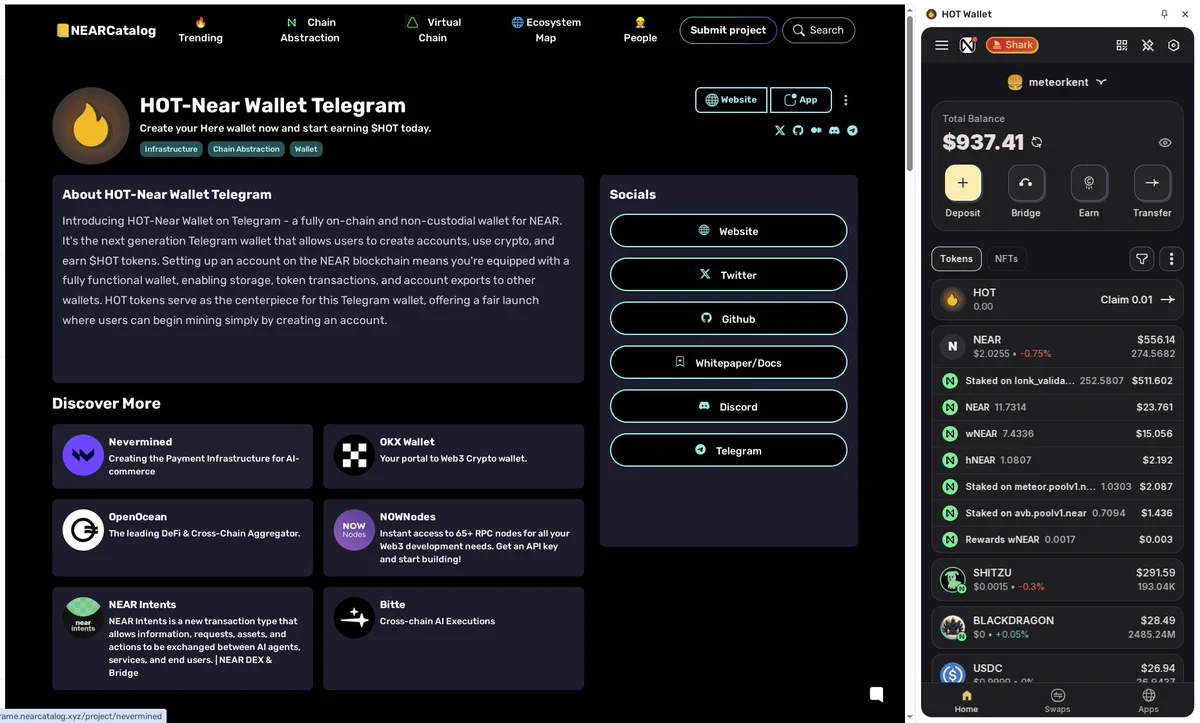Click the NEARCatalog logo

point(106,30)
